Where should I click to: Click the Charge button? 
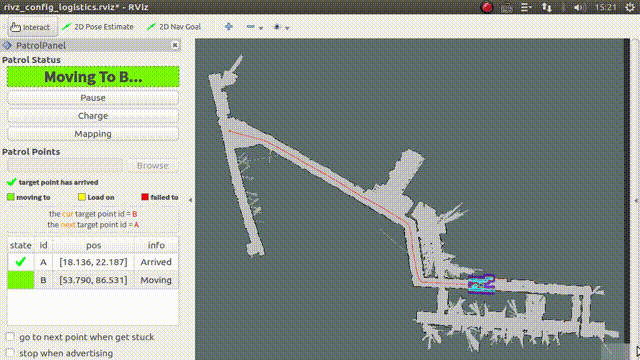93,116
